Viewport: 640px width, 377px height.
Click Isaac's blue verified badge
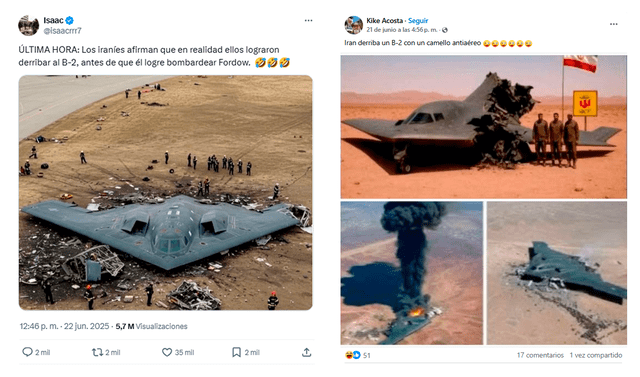pyautogui.click(x=70, y=20)
